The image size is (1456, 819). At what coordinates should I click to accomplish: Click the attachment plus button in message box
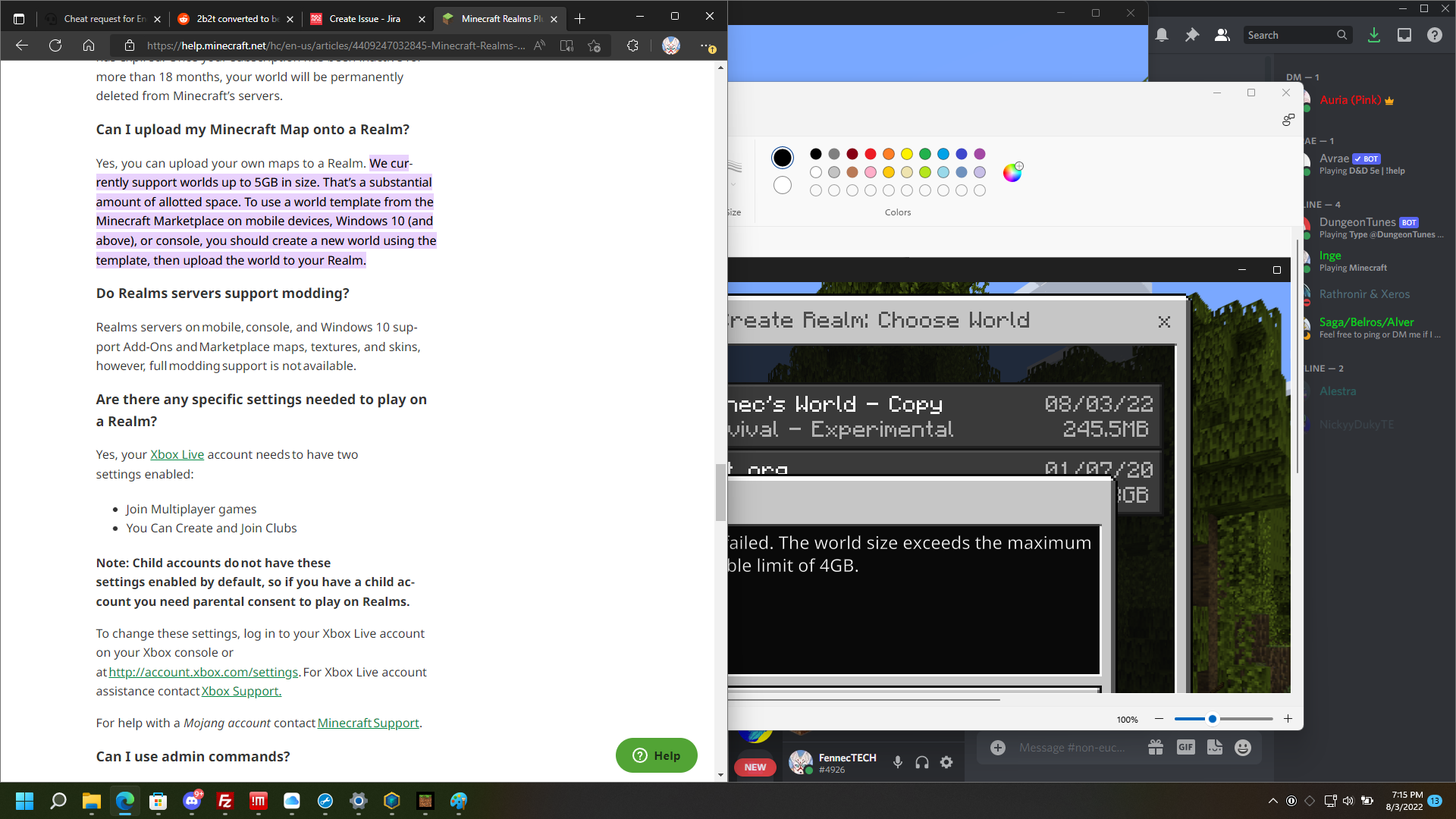998,748
